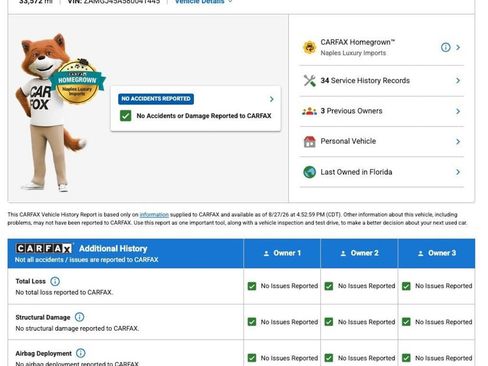This screenshot has height=366, width=488.
Task: Click Structural Damage checkmark for Owner 2
Action: click(x=329, y=322)
